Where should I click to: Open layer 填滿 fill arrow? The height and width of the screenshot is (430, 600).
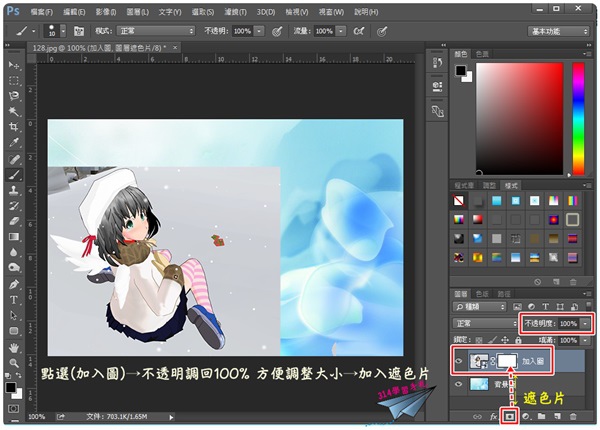point(585,340)
